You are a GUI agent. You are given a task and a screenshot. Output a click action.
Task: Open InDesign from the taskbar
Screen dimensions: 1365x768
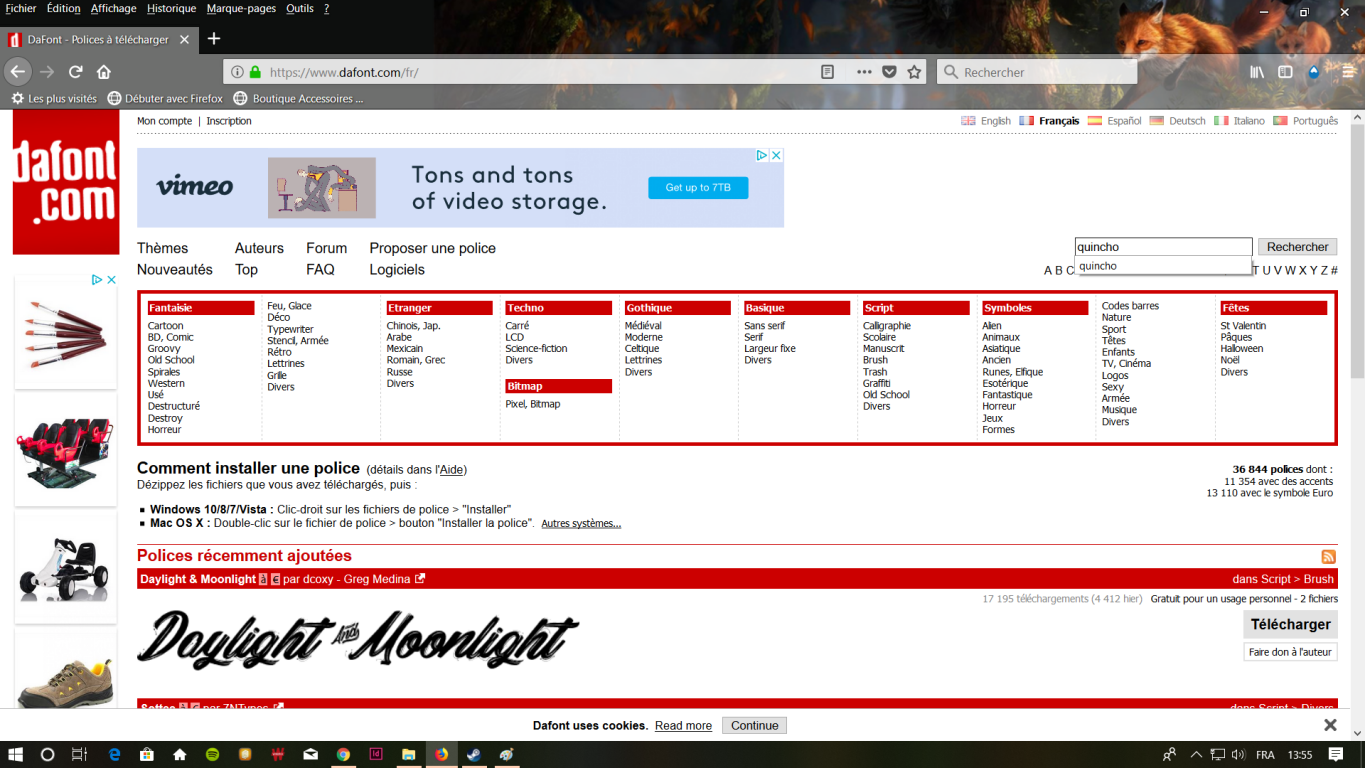(x=376, y=754)
